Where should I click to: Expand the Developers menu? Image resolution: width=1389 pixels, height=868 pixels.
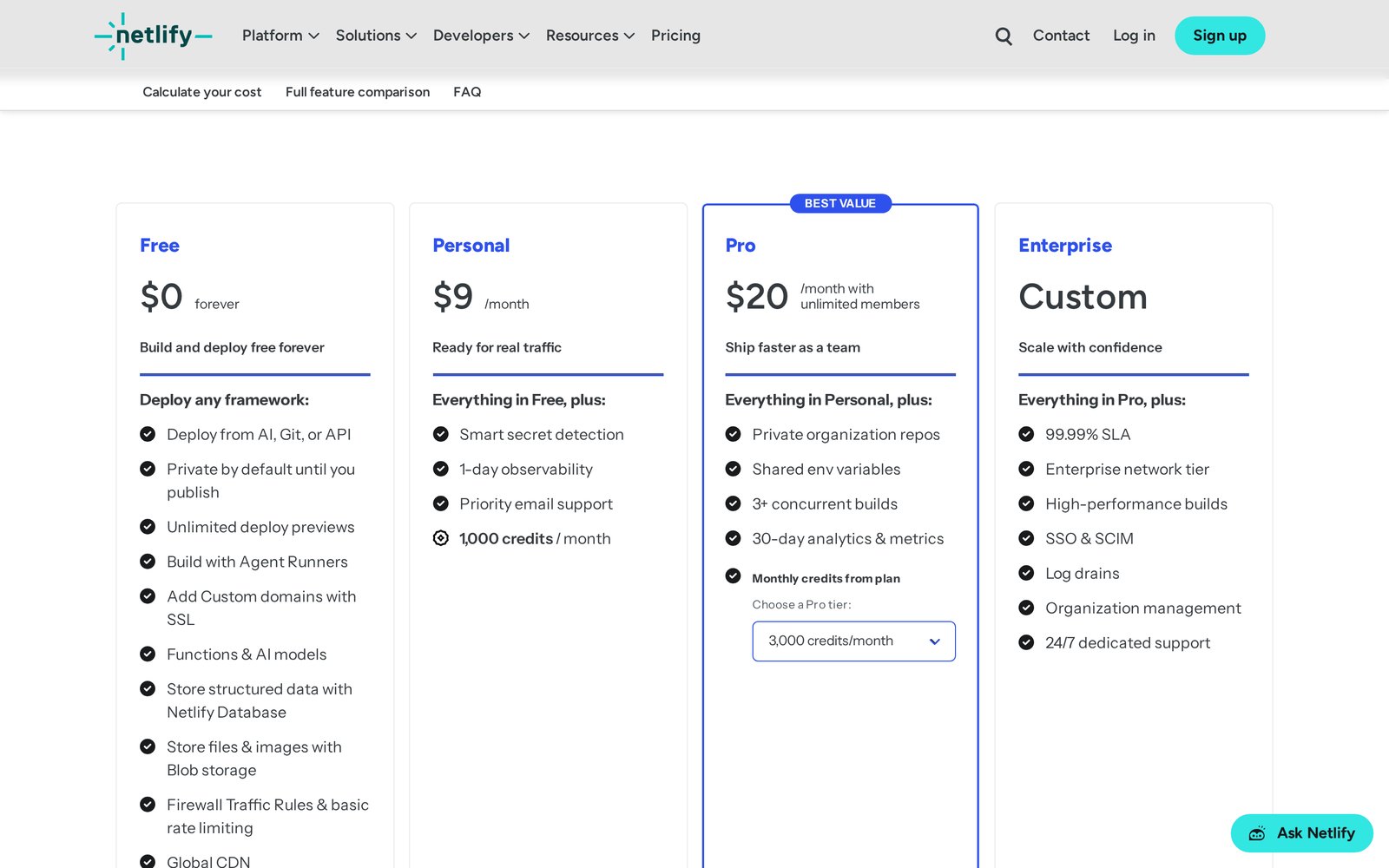coord(481,36)
